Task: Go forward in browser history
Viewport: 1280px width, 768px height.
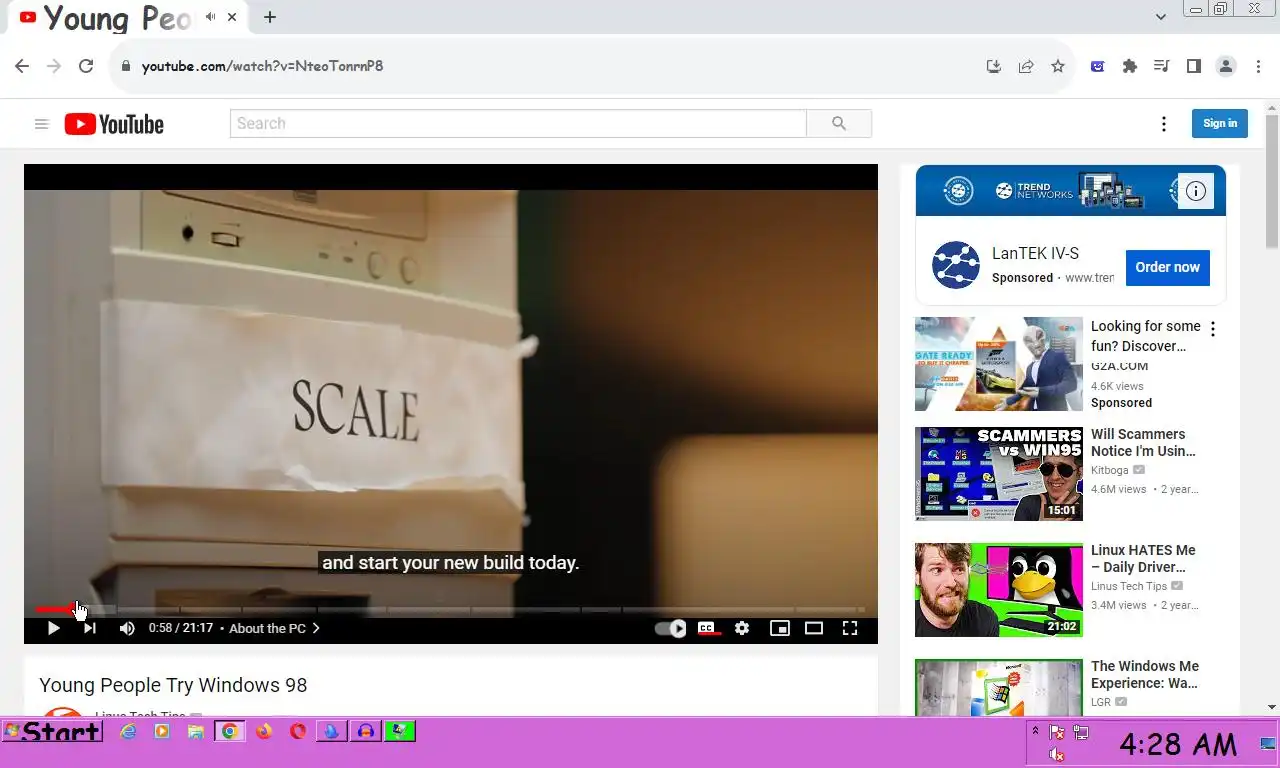Action: [54, 66]
